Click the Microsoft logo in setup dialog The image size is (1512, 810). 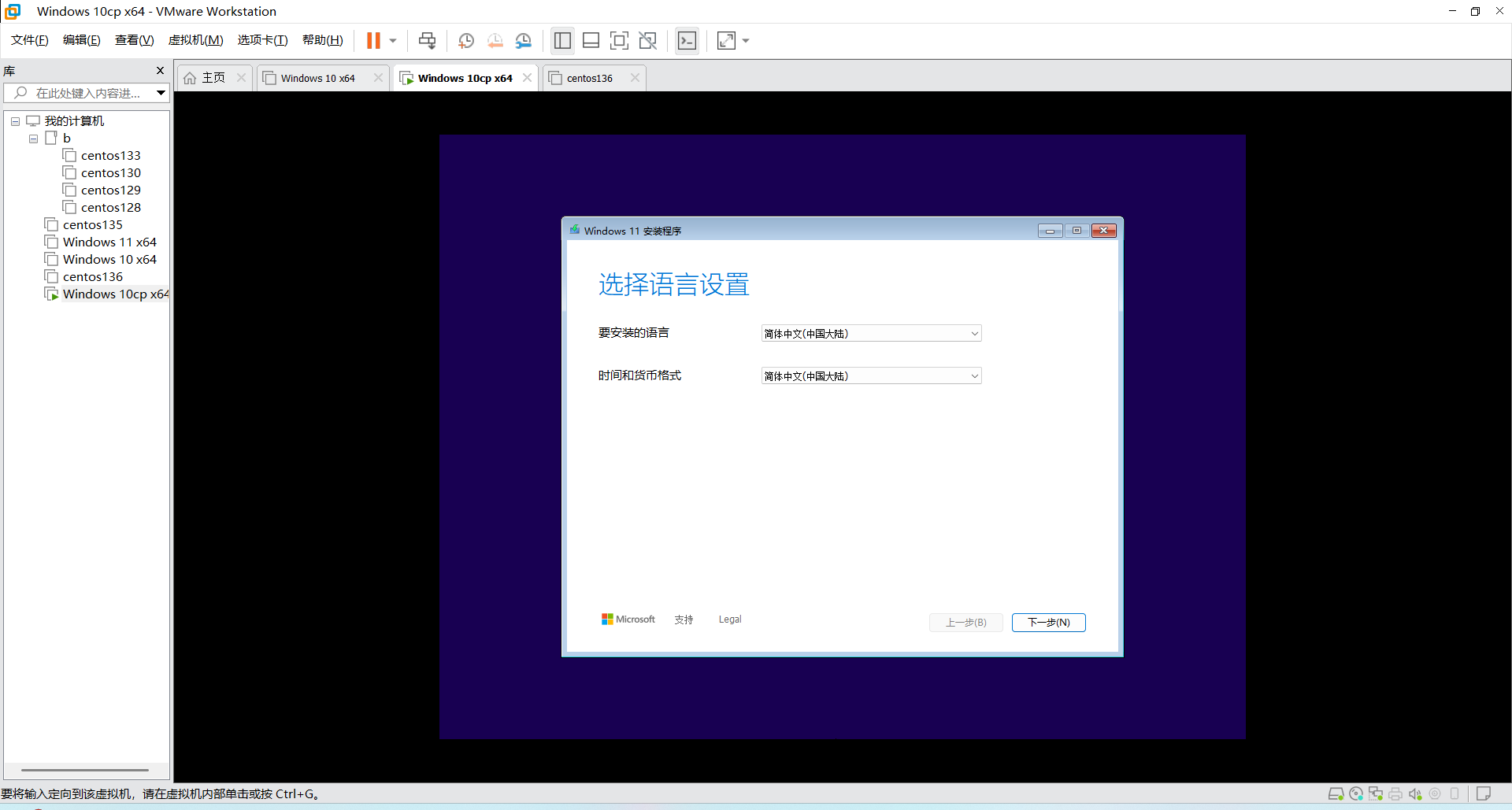628,620
